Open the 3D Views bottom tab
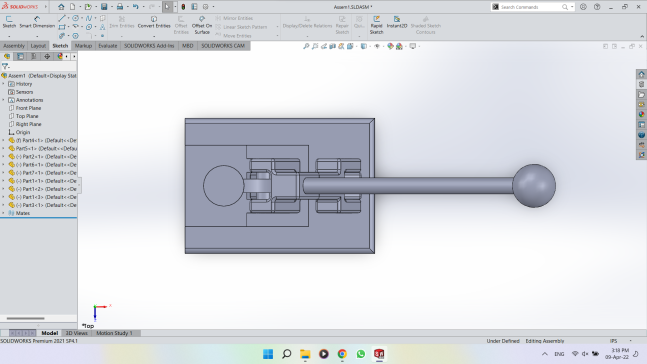This screenshot has height=364, width=647. coord(77,333)
